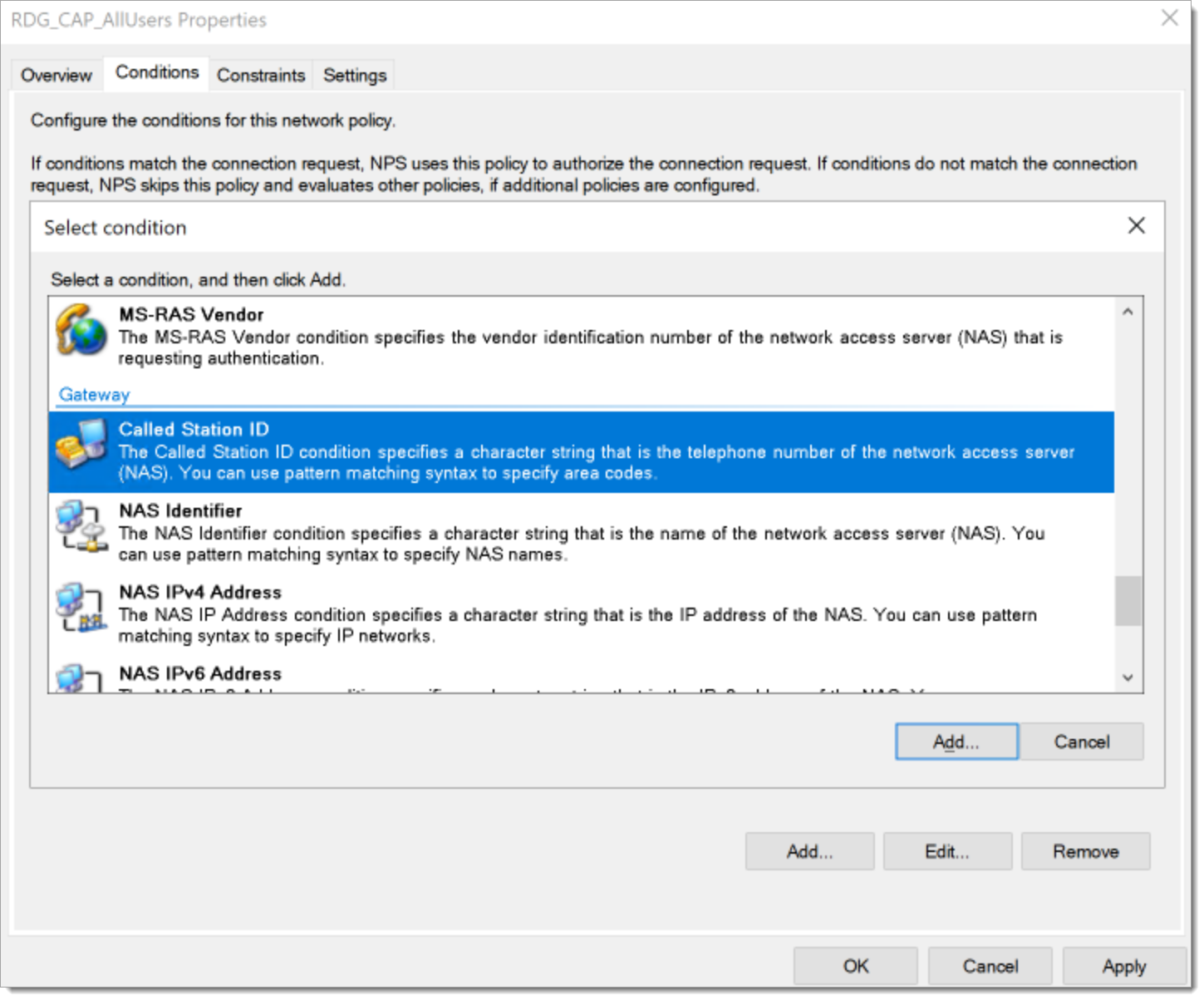The height and width of the screenshot is (1000, 1204).
Task: Select the NAS IPv4 Address condition
Action: pos(581,614)
